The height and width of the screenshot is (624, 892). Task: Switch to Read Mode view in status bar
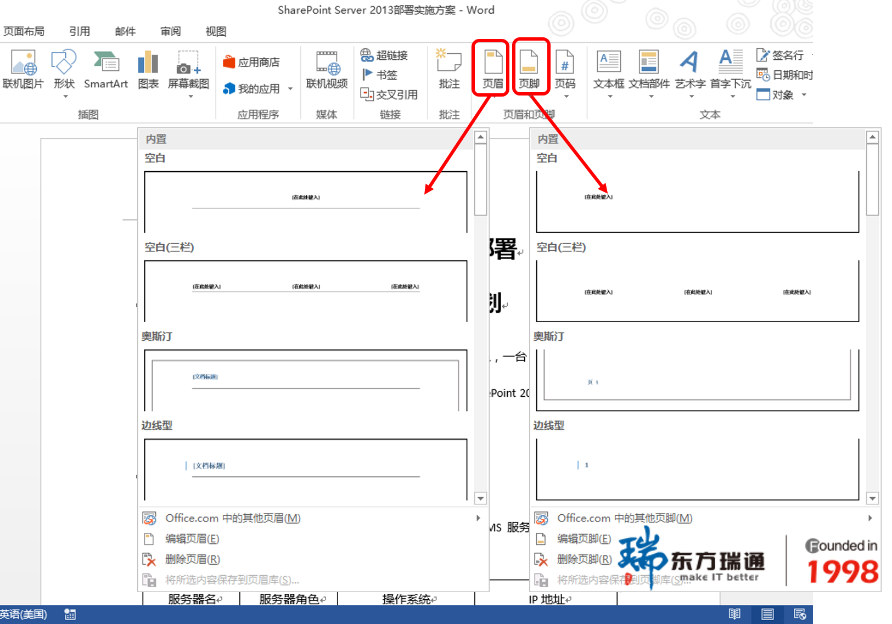click(734, 614)
